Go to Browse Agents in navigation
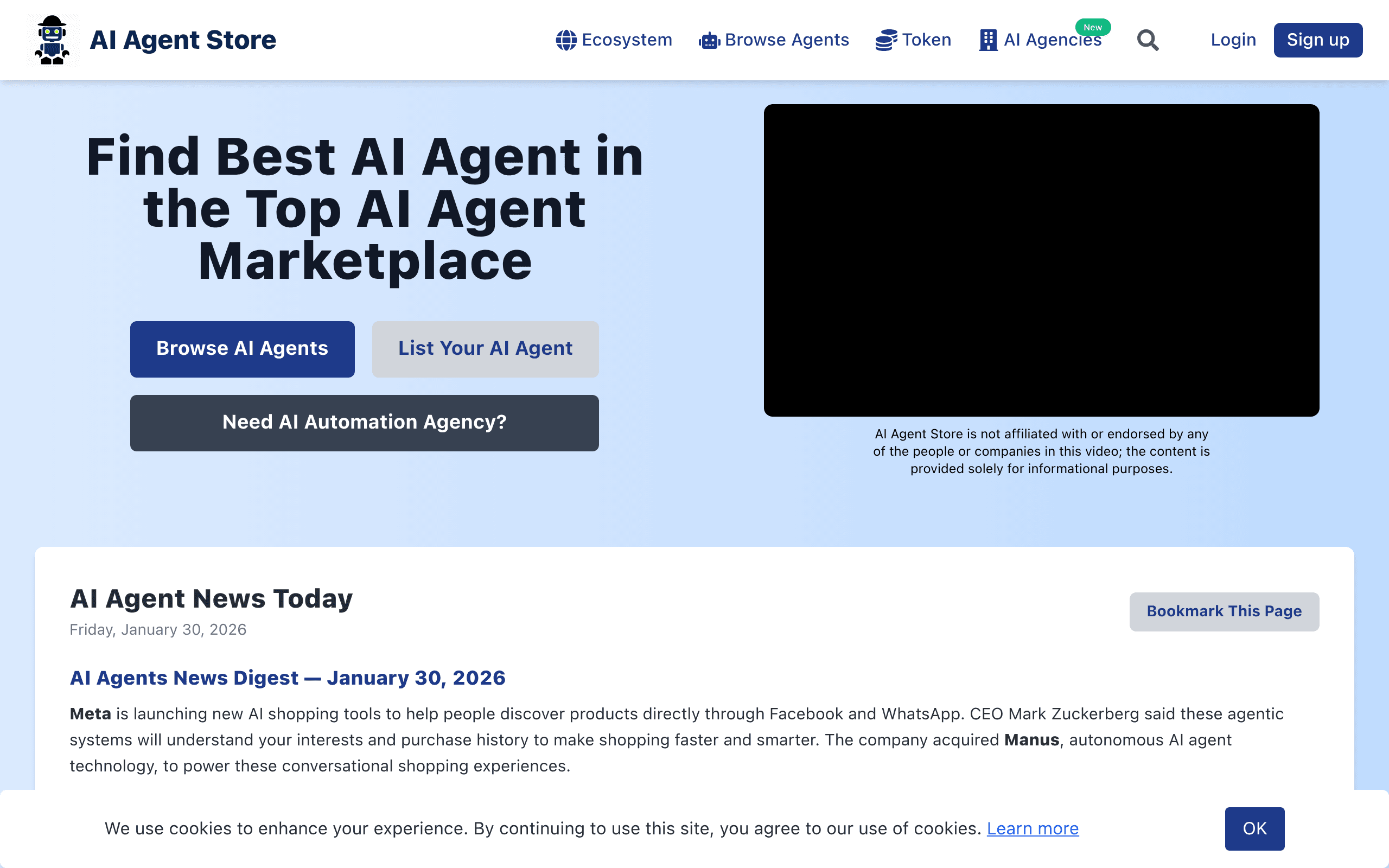This screenshot has height=868, width=1389. 774,40
